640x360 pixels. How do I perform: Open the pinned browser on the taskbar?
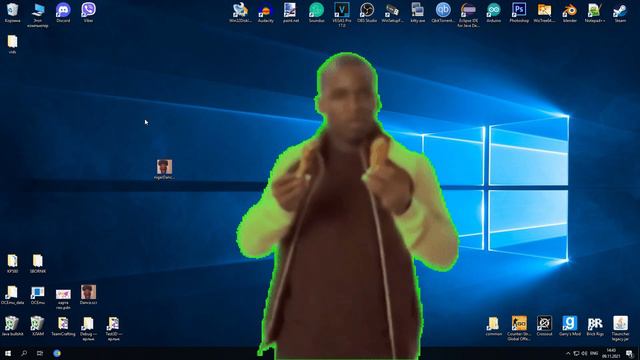pos(57,353)
